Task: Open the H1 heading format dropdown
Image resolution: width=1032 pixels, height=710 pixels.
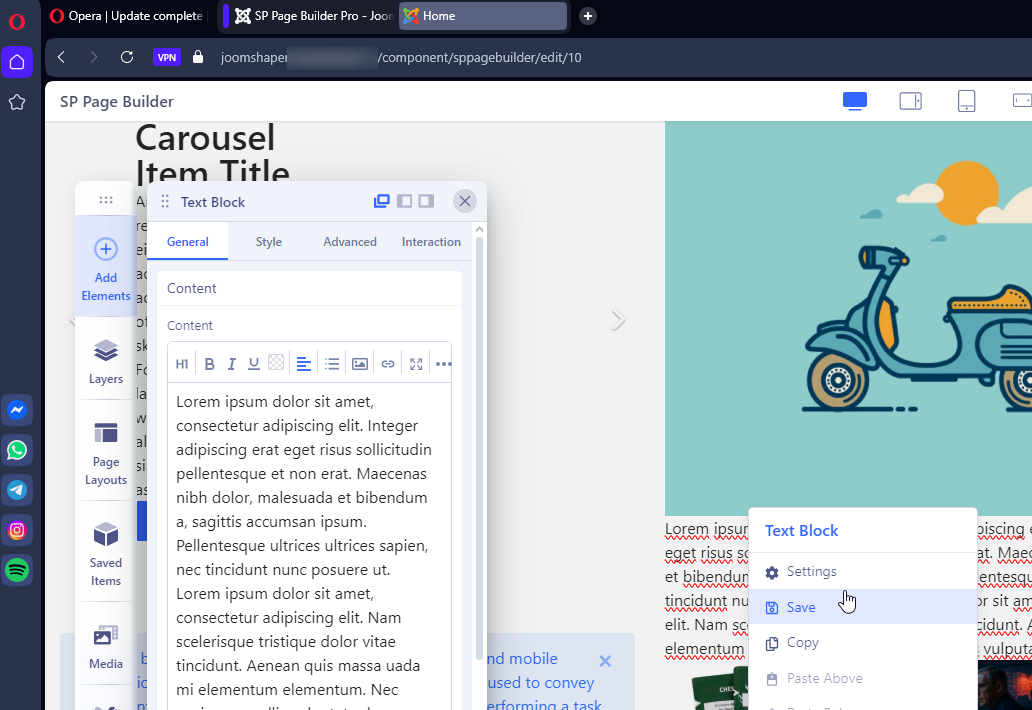Action: (x=182, y=364)
